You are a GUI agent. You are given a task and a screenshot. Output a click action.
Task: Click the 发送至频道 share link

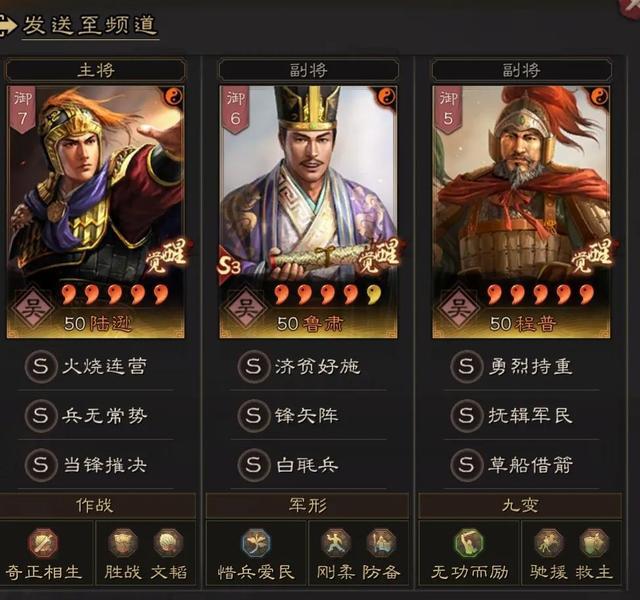89,25
